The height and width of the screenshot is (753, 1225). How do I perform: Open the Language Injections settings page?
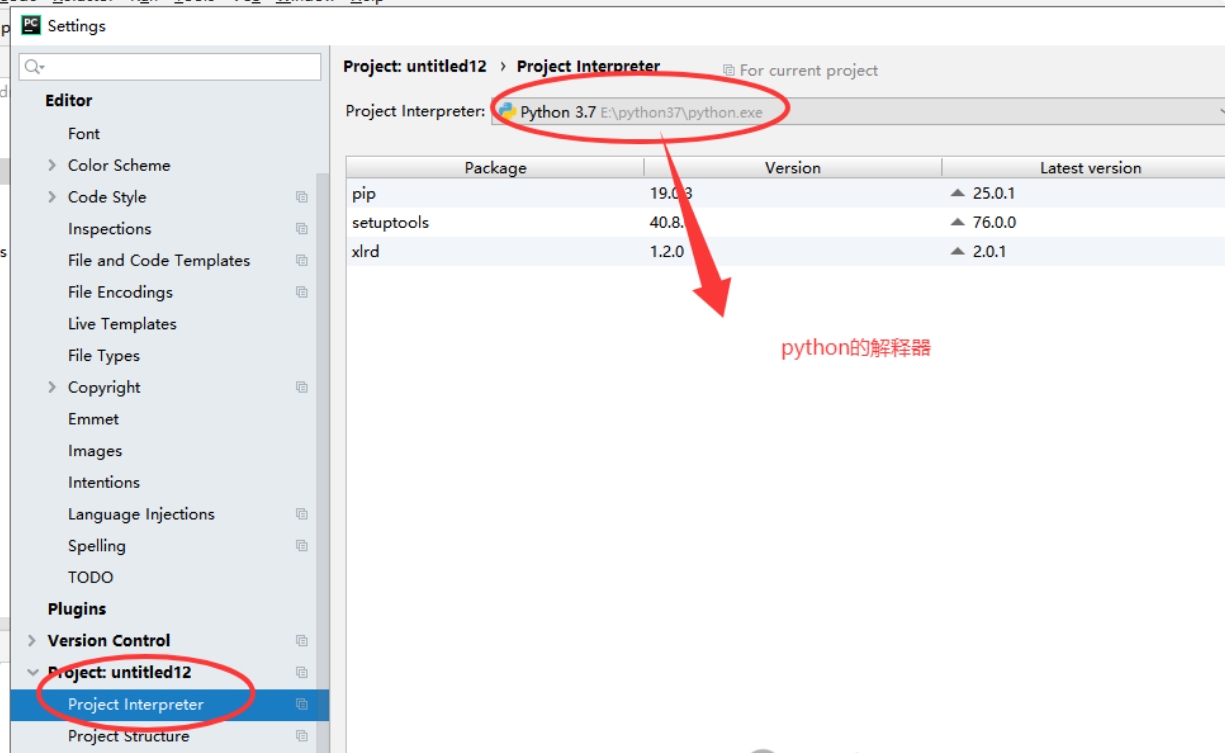click(x=141, y=514)
